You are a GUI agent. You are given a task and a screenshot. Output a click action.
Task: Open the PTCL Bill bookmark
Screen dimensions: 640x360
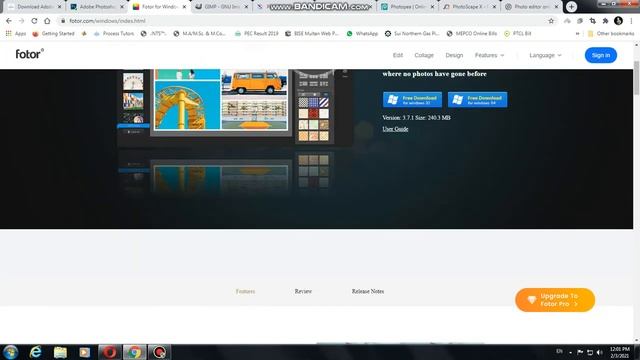518,33
